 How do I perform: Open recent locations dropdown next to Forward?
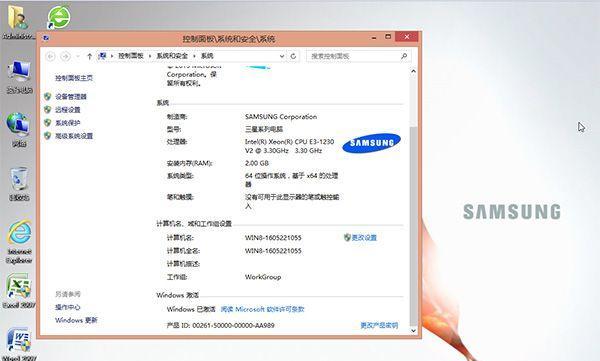coord(78,56)
